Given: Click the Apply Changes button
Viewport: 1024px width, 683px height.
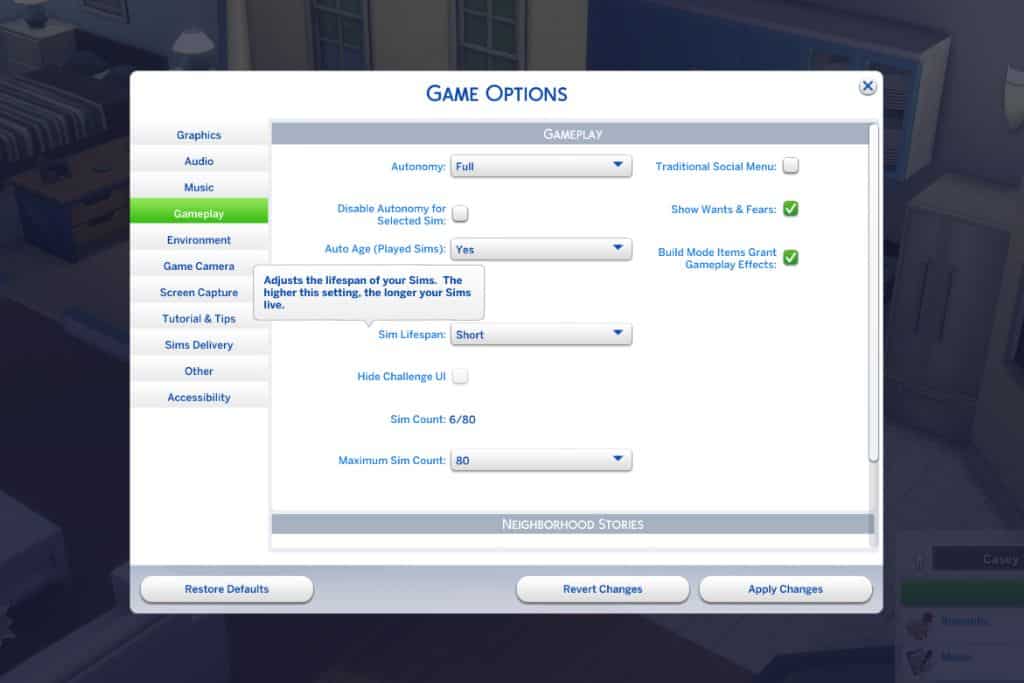Looking at the screenshot, I should (x=786, y=589).
